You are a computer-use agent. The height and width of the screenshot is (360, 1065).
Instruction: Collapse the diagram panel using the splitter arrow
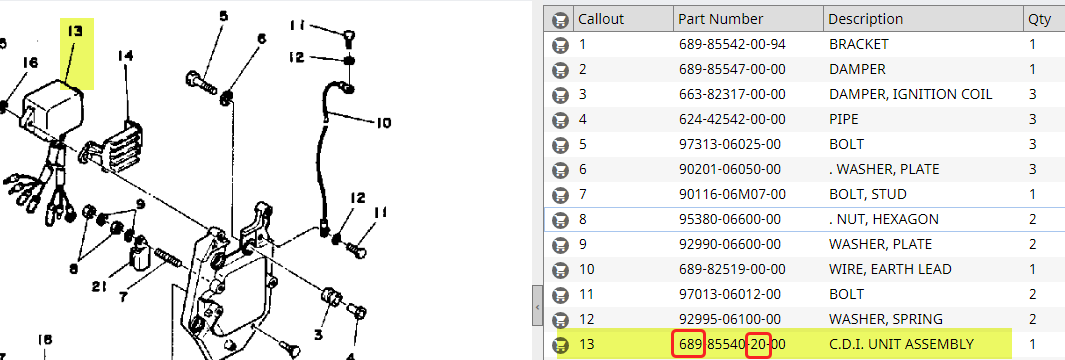[537, 307]
